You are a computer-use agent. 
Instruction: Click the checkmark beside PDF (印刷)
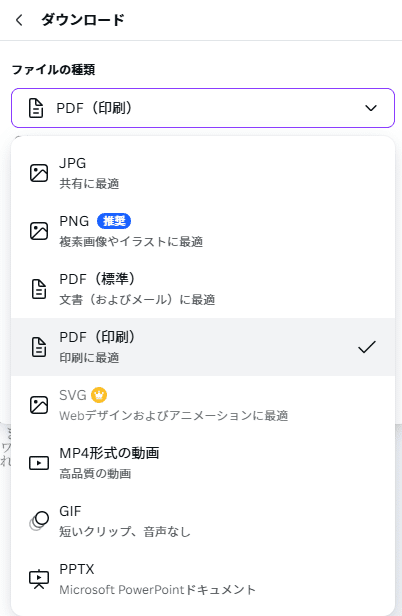pos(367,347)
